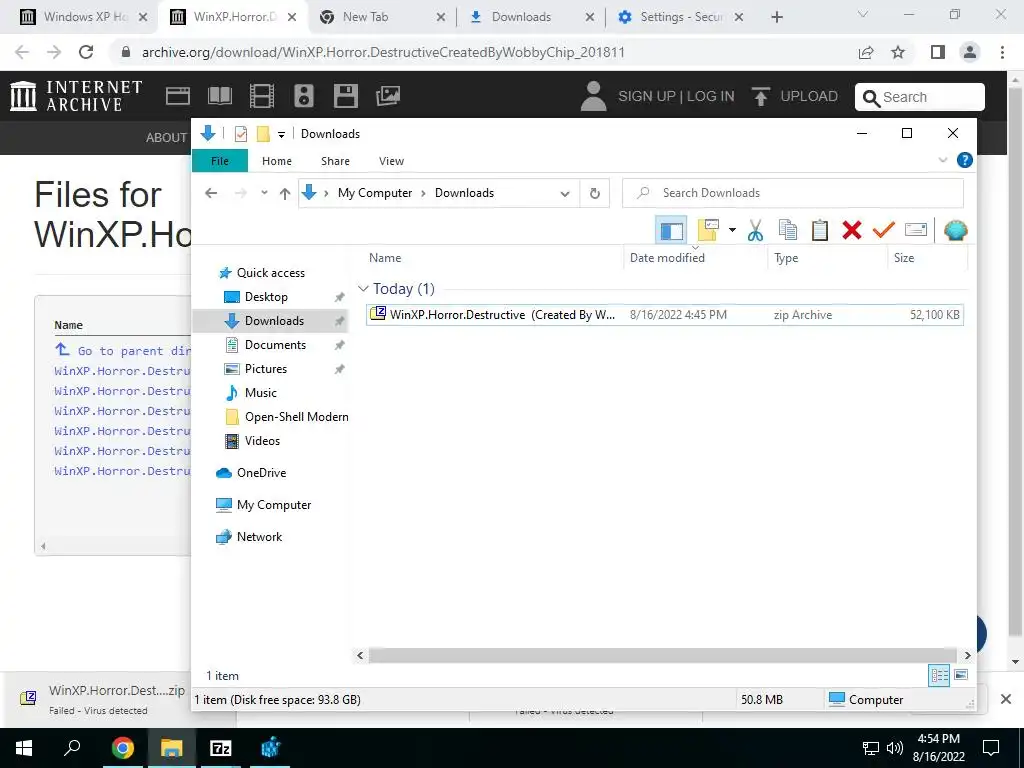This screenshot has height=768, width=1024.
Task: Click the Refresh button in address bar
Action: 594,193
